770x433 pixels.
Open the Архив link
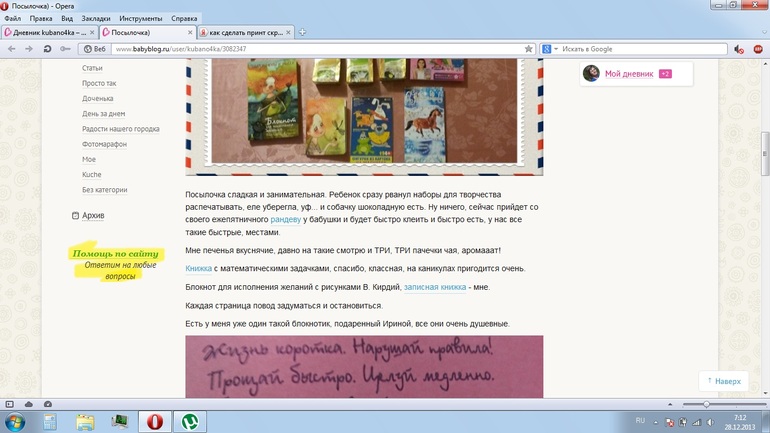93,215
